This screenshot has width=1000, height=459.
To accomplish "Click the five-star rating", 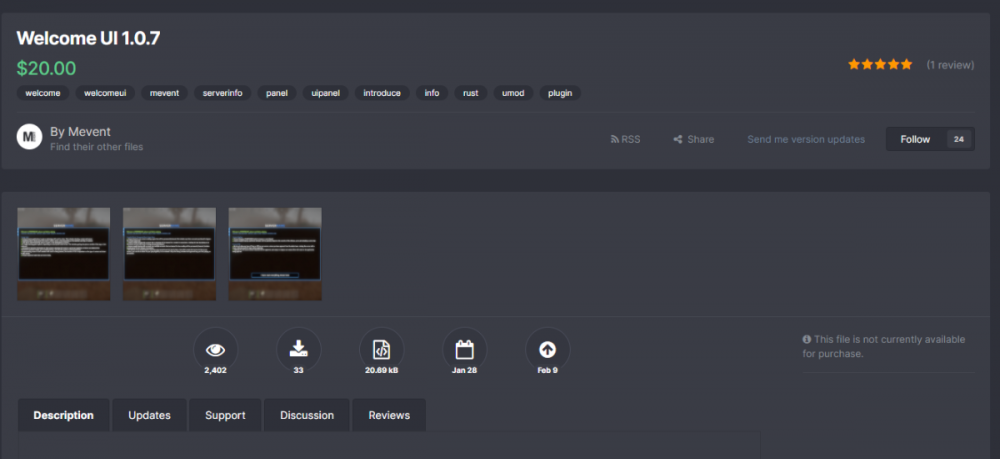I will [880, 65].
